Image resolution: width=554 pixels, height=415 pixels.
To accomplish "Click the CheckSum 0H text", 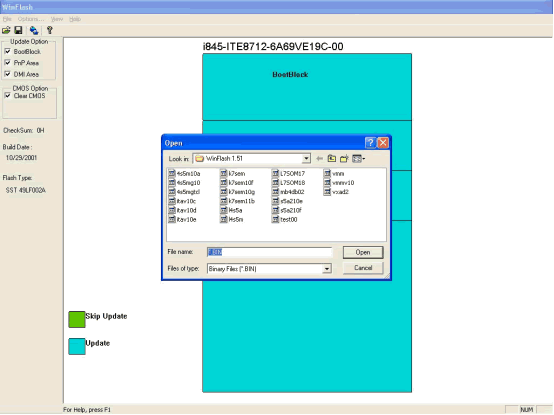I will tap(24, 130).
